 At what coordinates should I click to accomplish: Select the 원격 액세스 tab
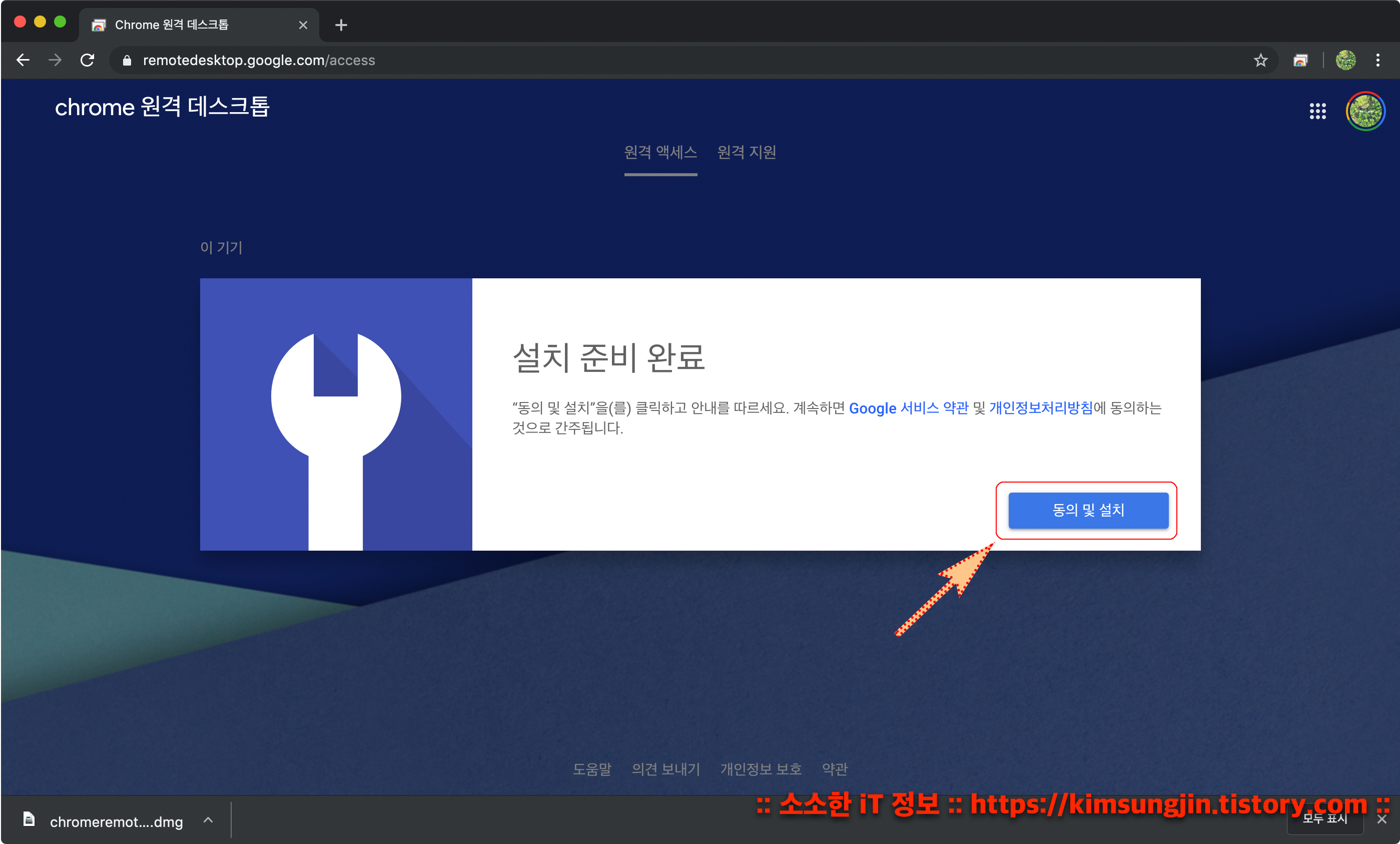[x=660, y=152]
